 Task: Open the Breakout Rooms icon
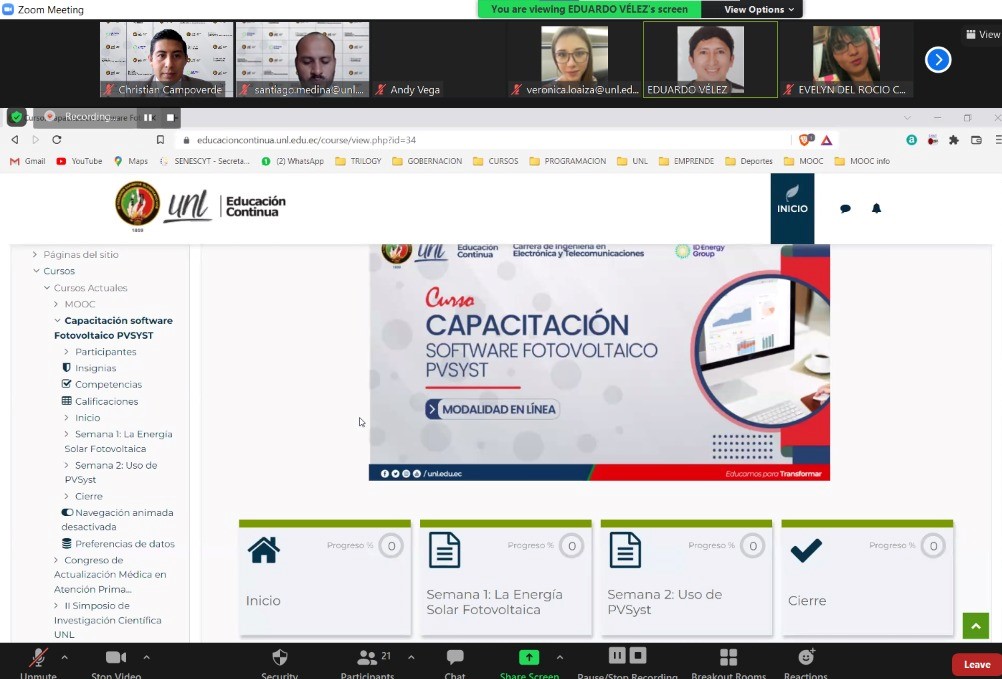[x=728, y=657]
